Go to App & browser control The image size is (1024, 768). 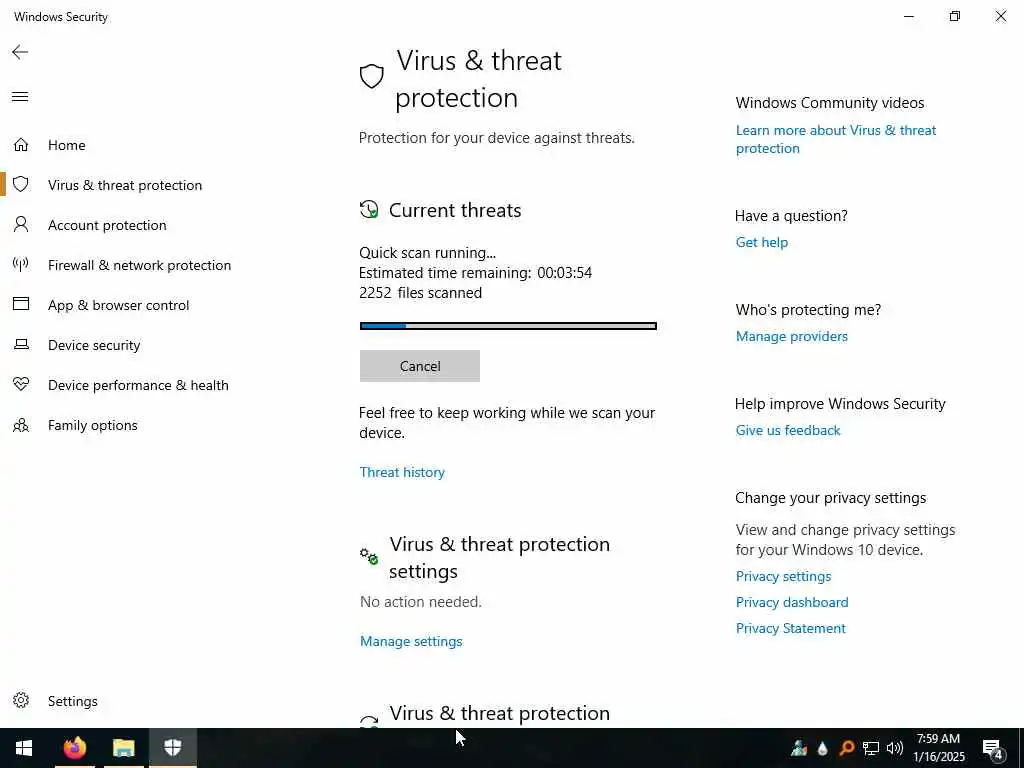pyautogui.click(x=118, y=305)
